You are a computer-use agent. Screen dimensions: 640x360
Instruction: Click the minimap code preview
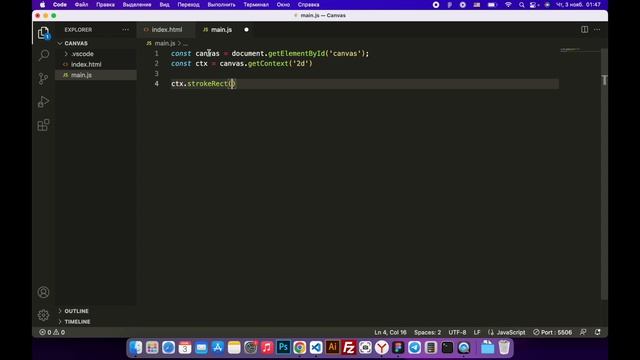pos(570,50)
